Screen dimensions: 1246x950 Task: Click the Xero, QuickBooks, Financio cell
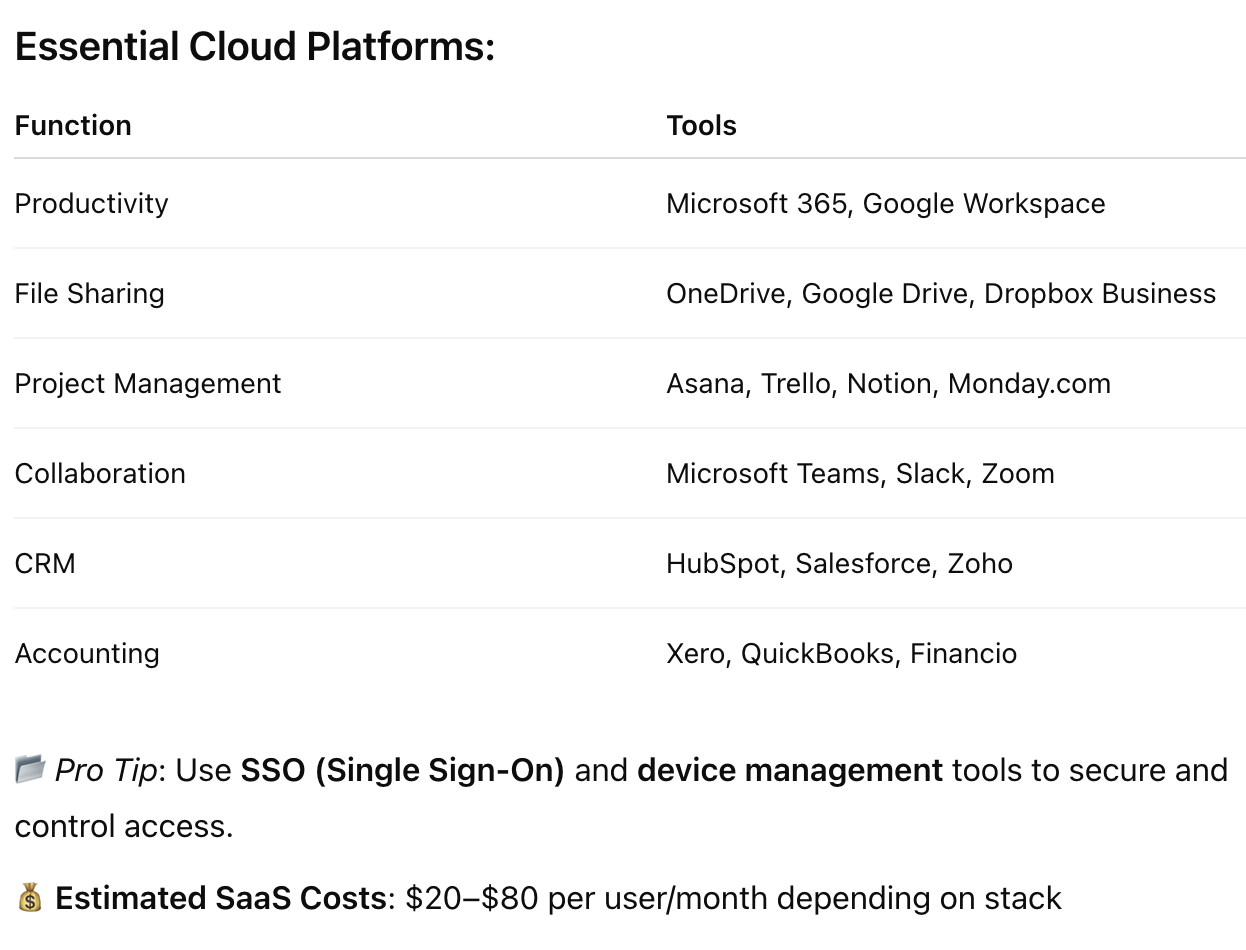tap(841, 654)
